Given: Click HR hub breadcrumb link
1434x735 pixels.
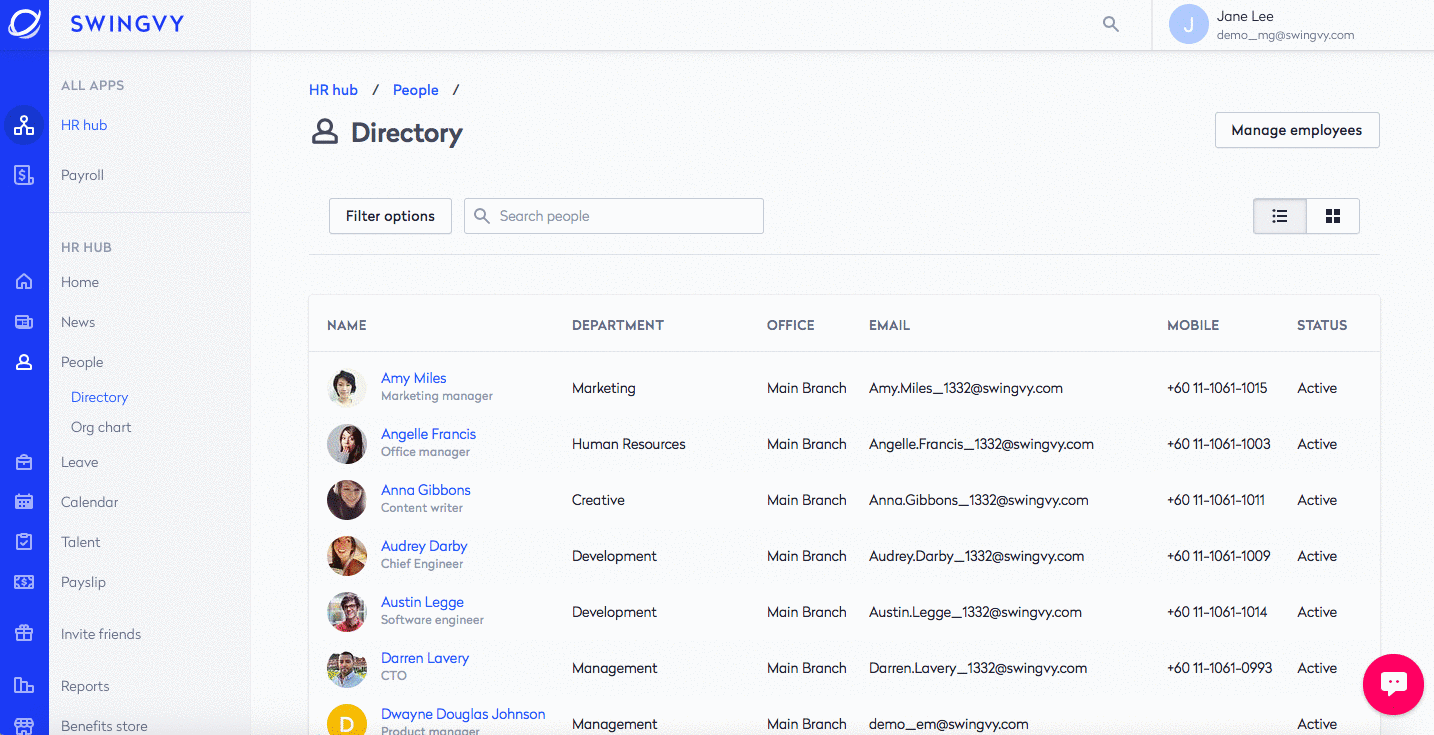Looking at the screenshot, I should (x=333, y=90).
